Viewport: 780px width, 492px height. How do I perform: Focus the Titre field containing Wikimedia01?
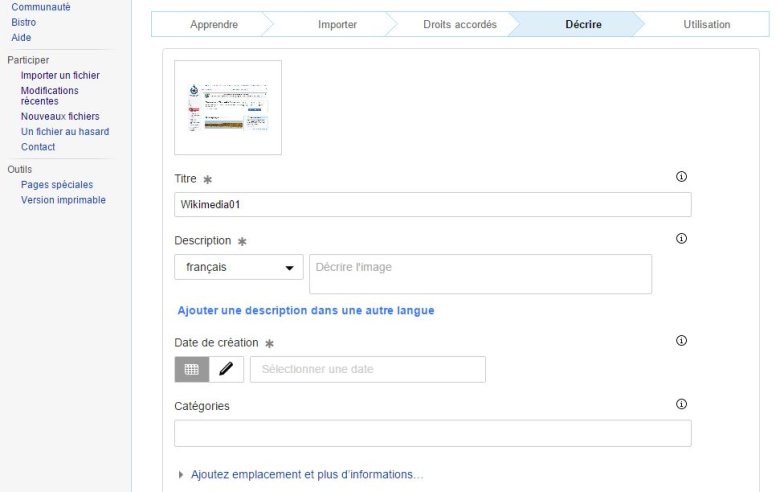coord(433,204)
